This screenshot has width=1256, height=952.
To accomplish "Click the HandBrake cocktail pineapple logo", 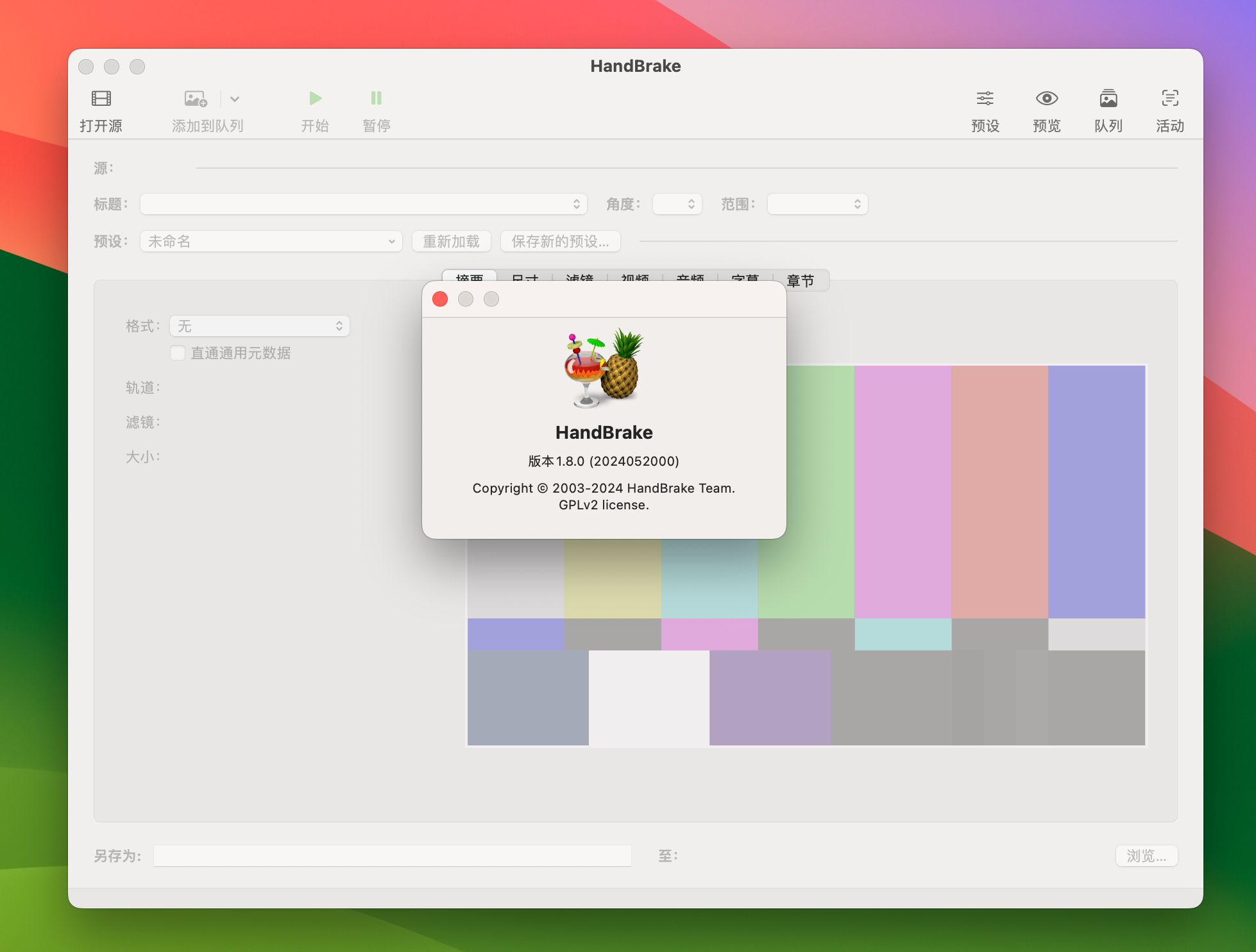I will tap(604, 368).
